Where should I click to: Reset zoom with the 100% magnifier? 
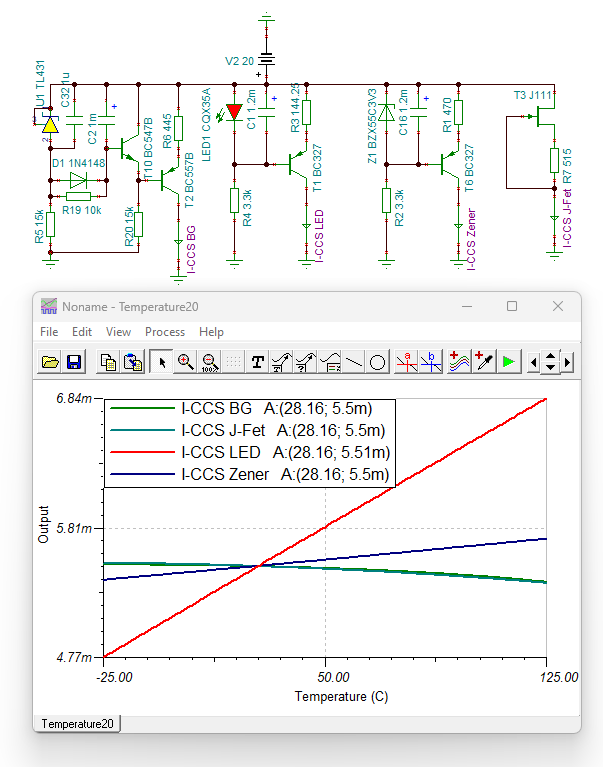pos(210,362)
